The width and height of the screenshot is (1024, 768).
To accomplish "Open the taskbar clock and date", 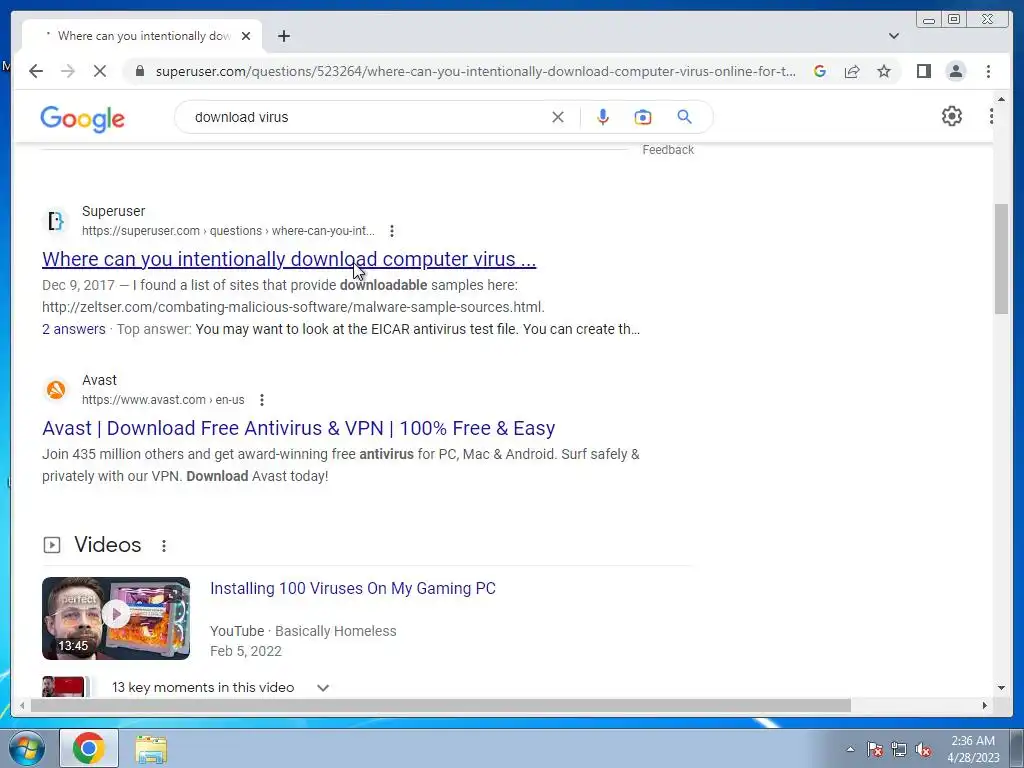I will point(973,749).
